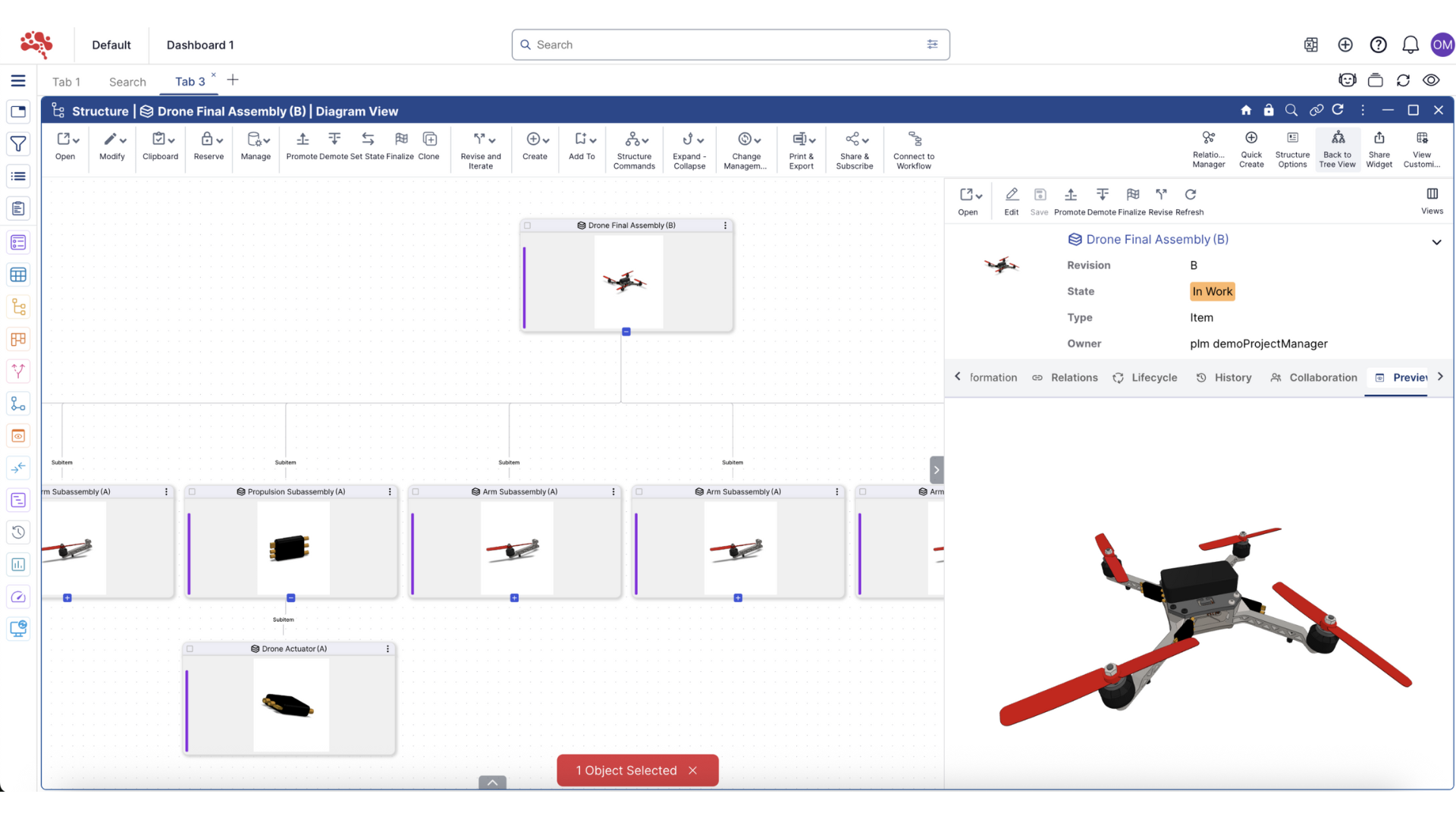Check the Drone Final Assembly (B) card checkbox
1456x819 pixels.
(x=528, y=225)
